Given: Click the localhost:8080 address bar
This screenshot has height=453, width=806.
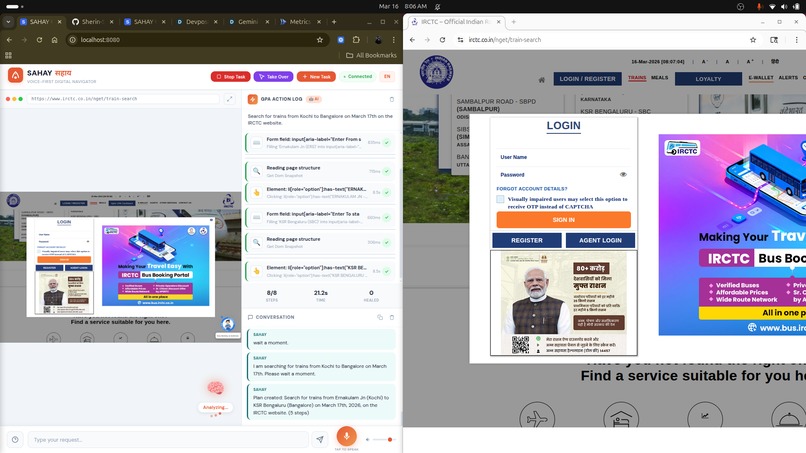Looking at the screenshot, I should click(195, 40).
